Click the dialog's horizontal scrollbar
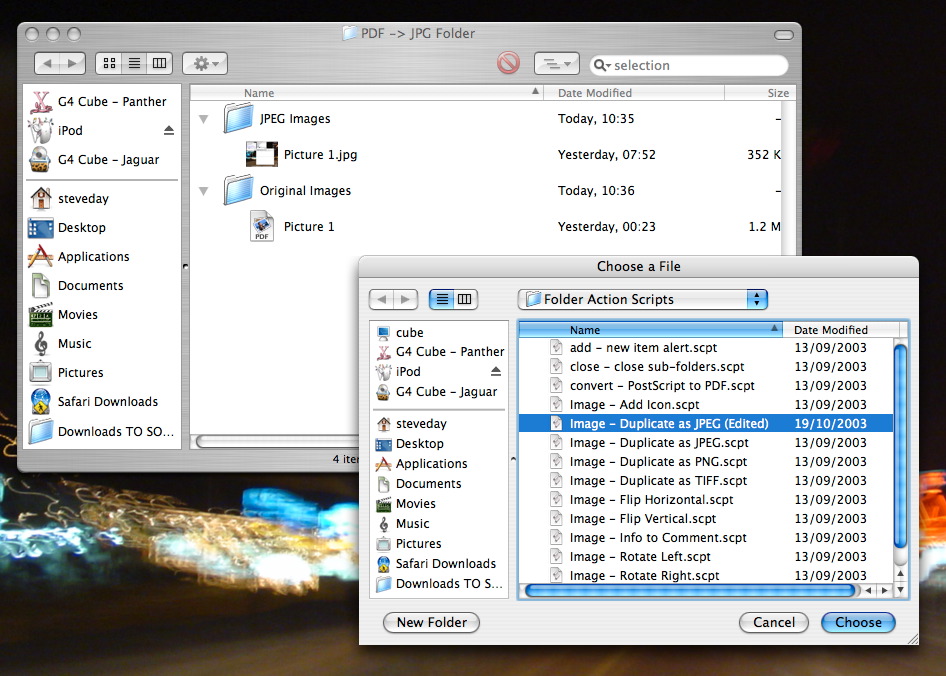946x676 pixels. pos(700,590)
